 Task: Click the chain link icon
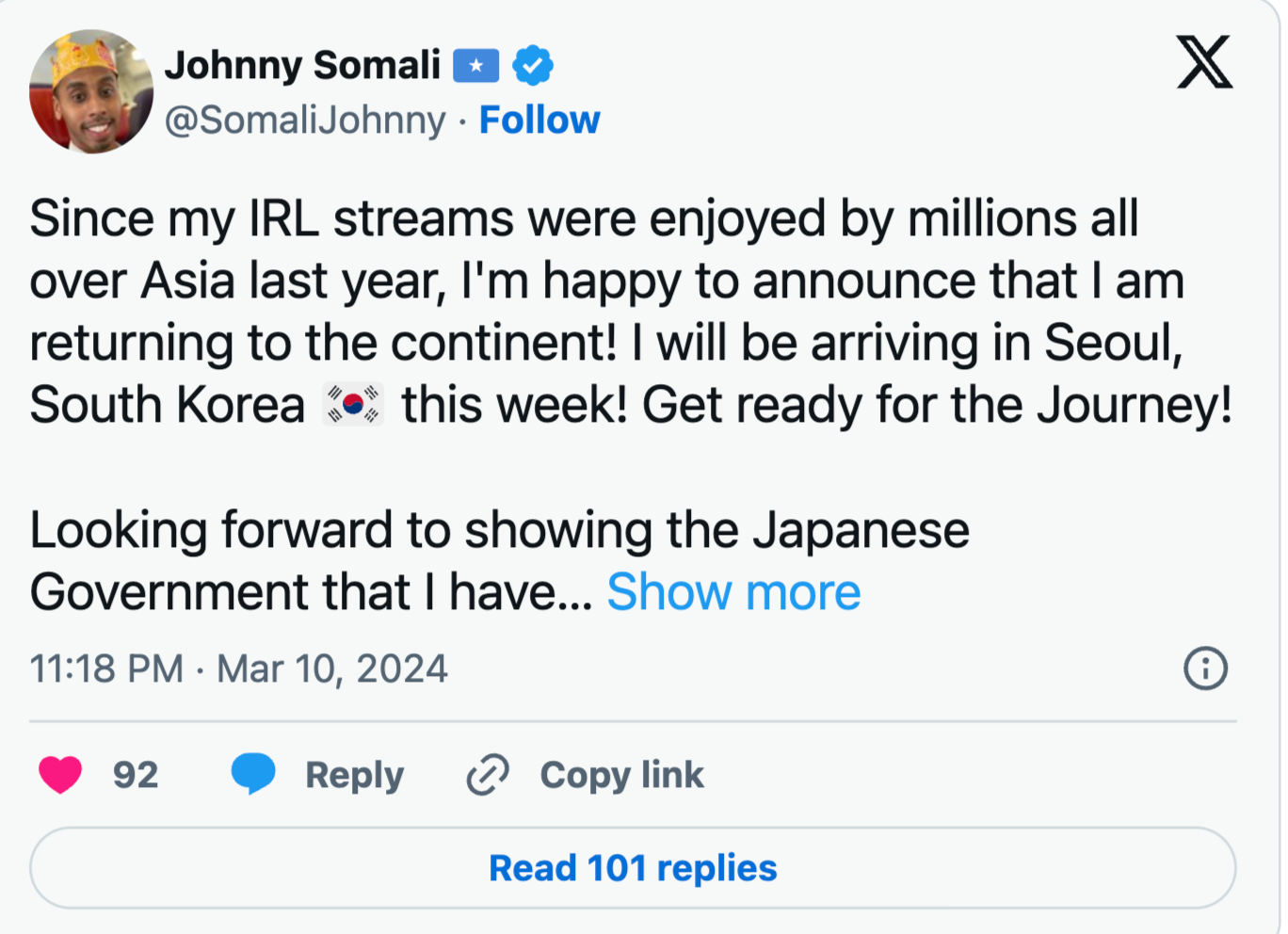coord(488,775)
